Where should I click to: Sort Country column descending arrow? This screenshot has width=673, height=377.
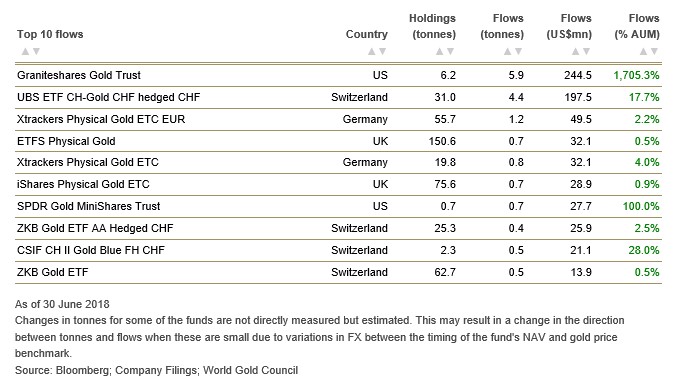383,52
